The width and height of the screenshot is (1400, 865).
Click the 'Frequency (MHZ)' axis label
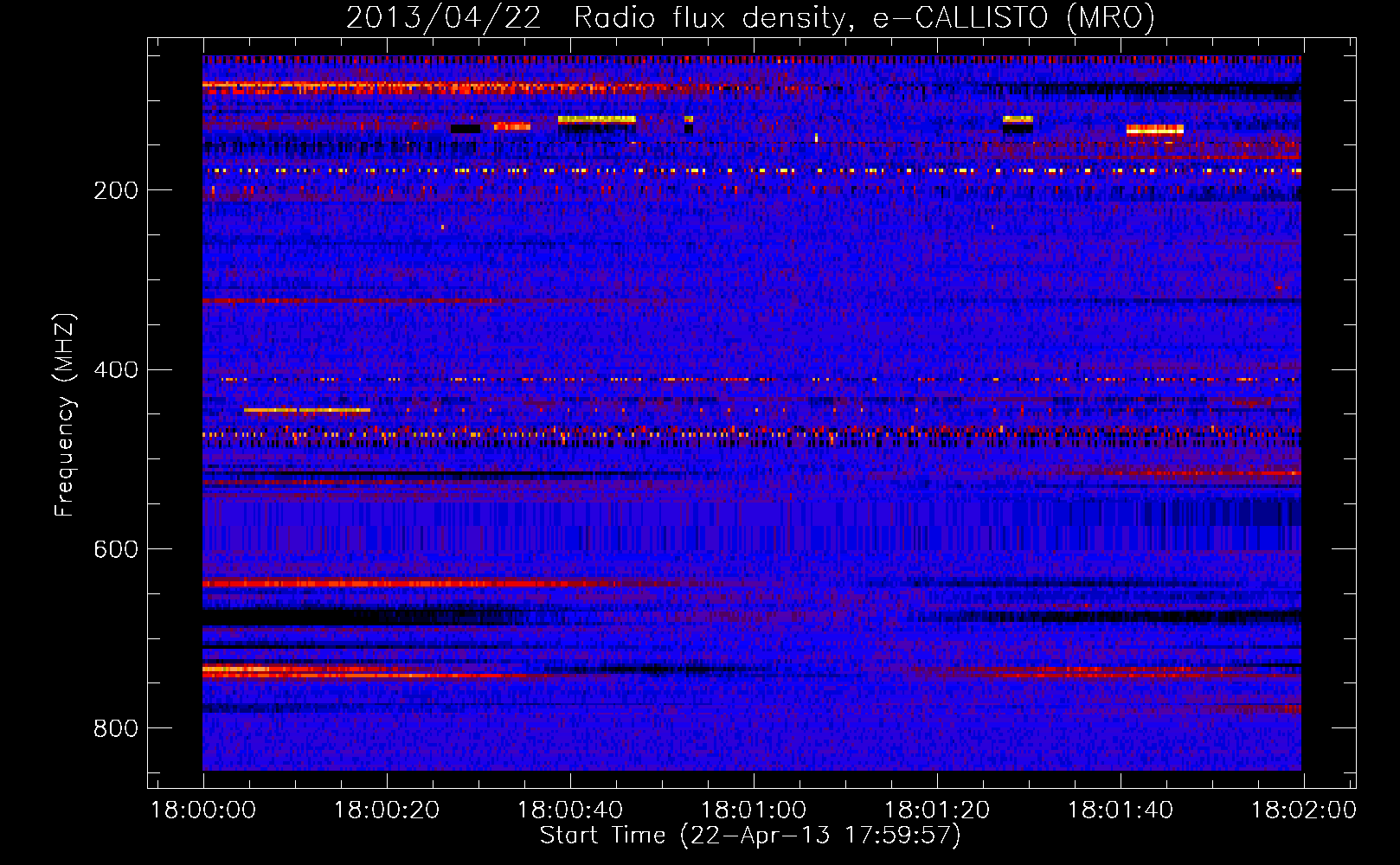tap(65, 415)
